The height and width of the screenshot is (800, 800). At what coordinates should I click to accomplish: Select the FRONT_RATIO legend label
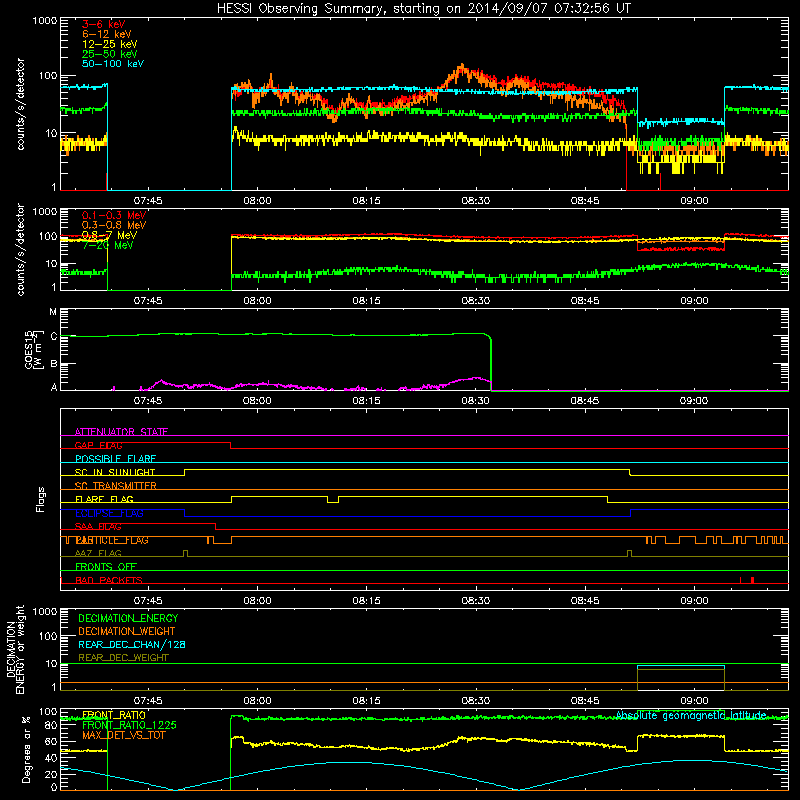(114, 715)
